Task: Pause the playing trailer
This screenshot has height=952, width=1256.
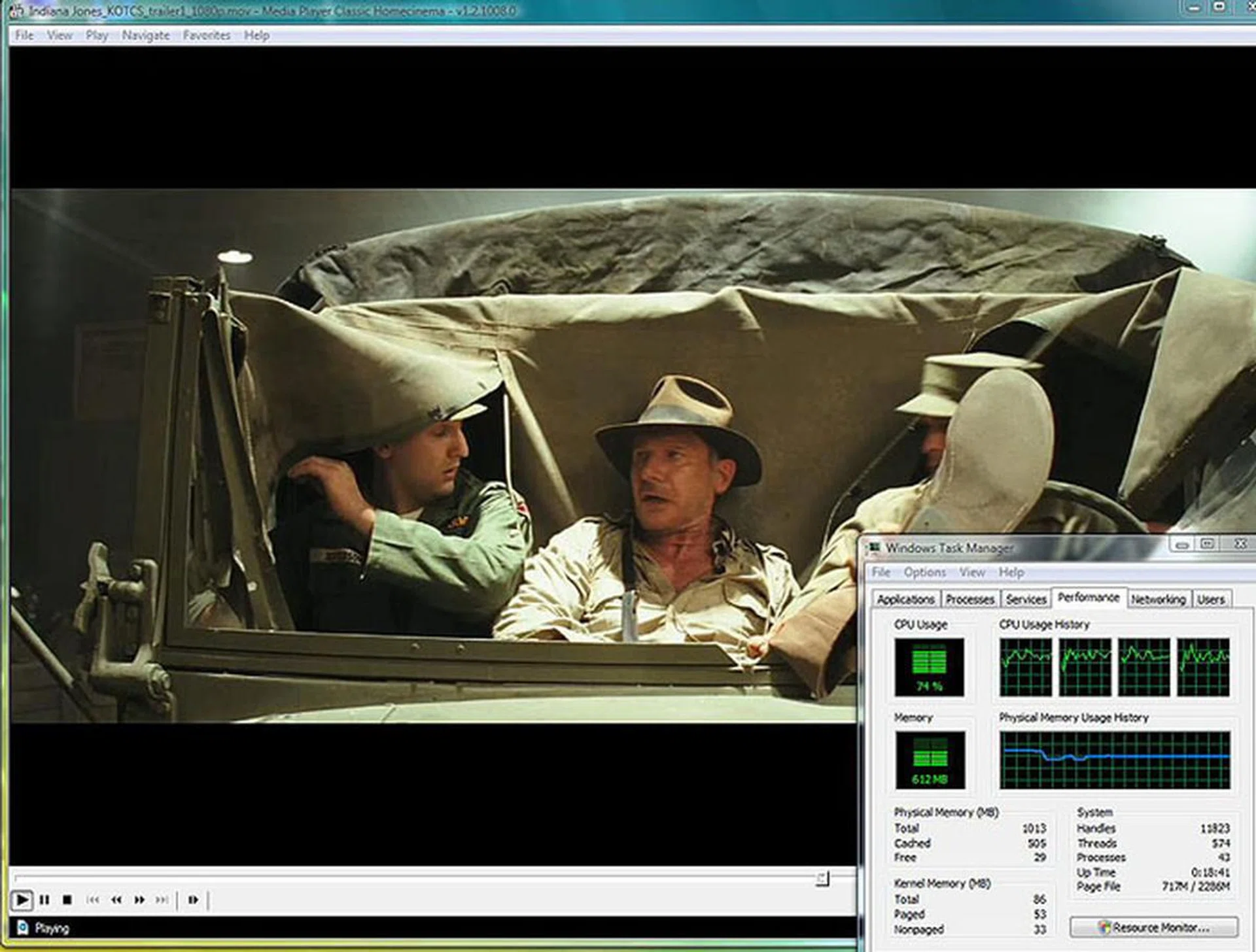Action: [44, 900]
